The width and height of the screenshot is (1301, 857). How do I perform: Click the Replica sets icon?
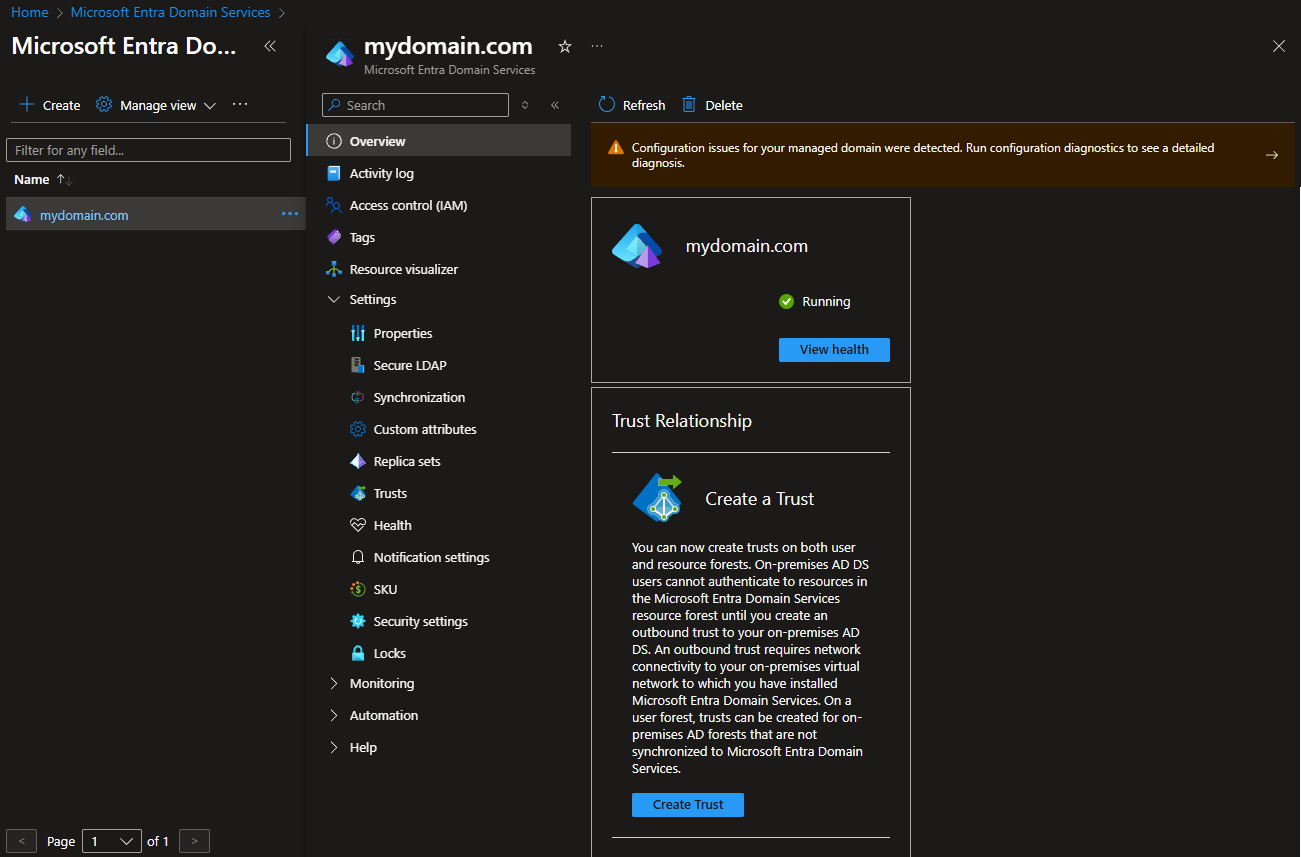click(358, 461)
